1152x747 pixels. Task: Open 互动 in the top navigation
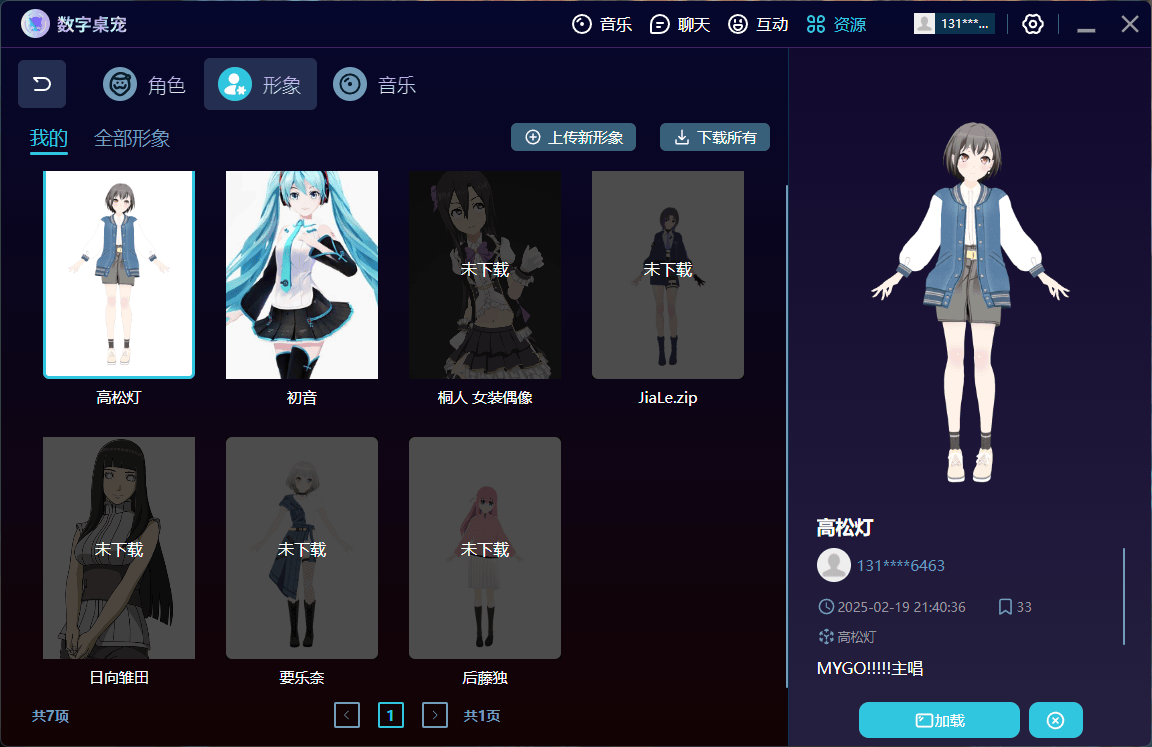[x=758, y=24]
